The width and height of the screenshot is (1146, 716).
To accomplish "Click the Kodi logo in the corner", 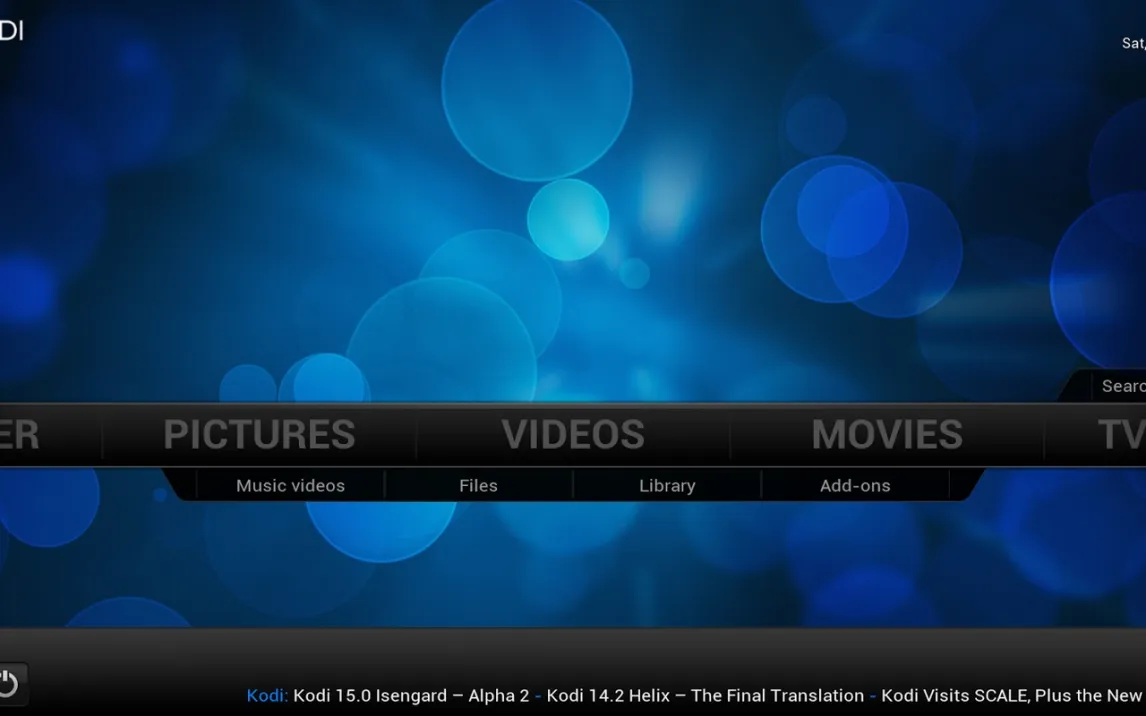I will pyautogui.click(x=11, y=31).
